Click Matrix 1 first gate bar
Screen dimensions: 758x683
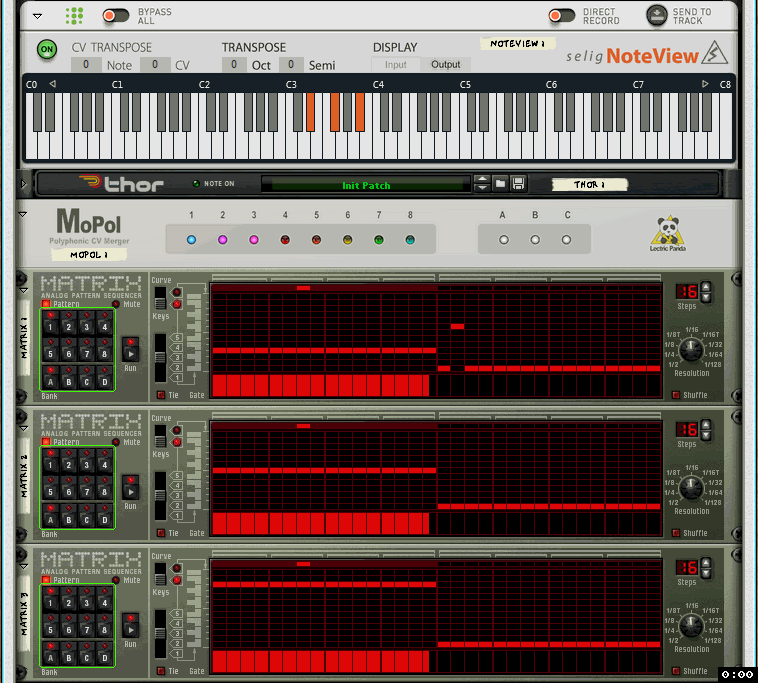point(219,386)
